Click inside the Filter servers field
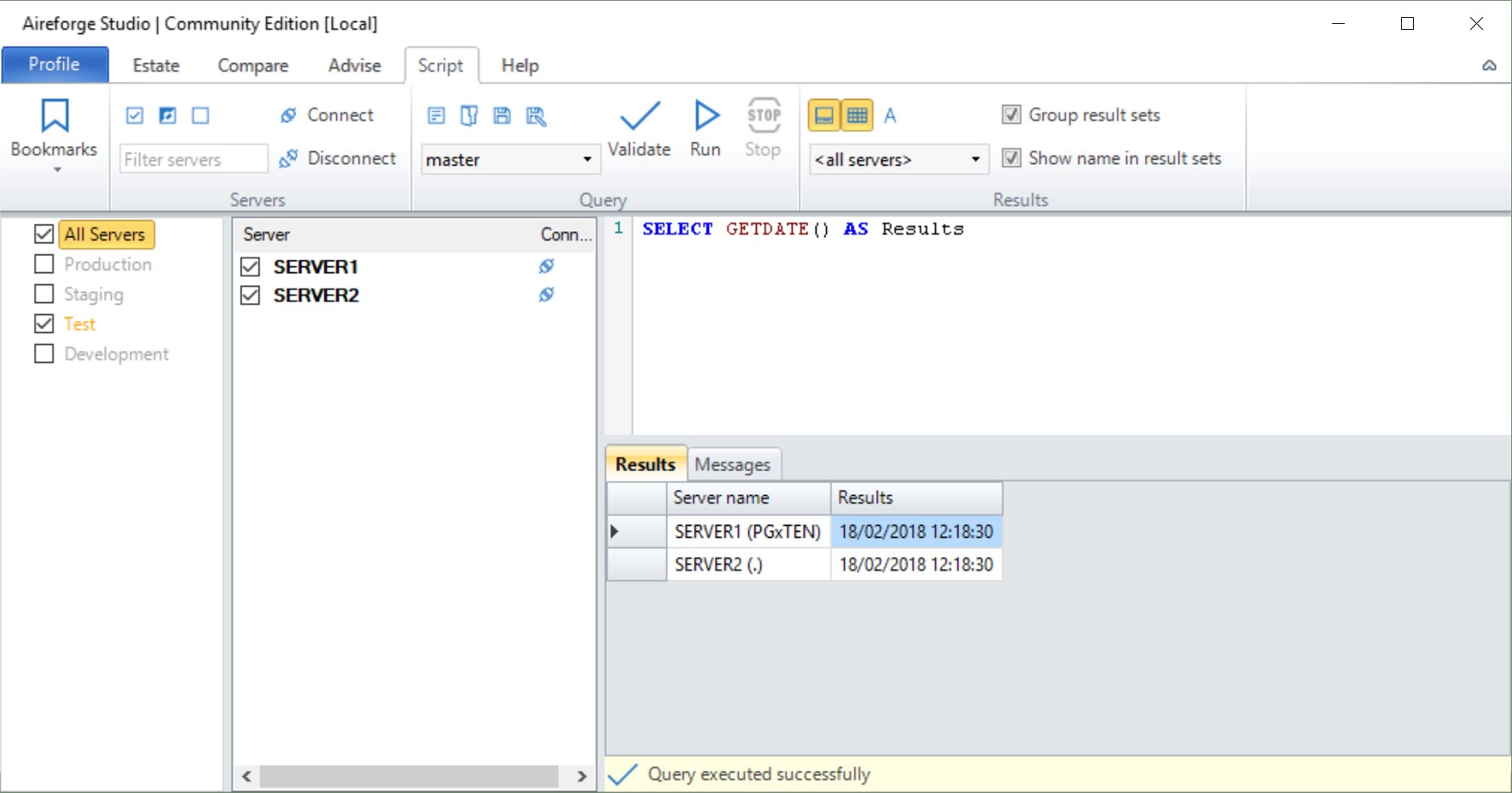Image resolution: width=1512 pixels, height=793 pixels. 193,159
